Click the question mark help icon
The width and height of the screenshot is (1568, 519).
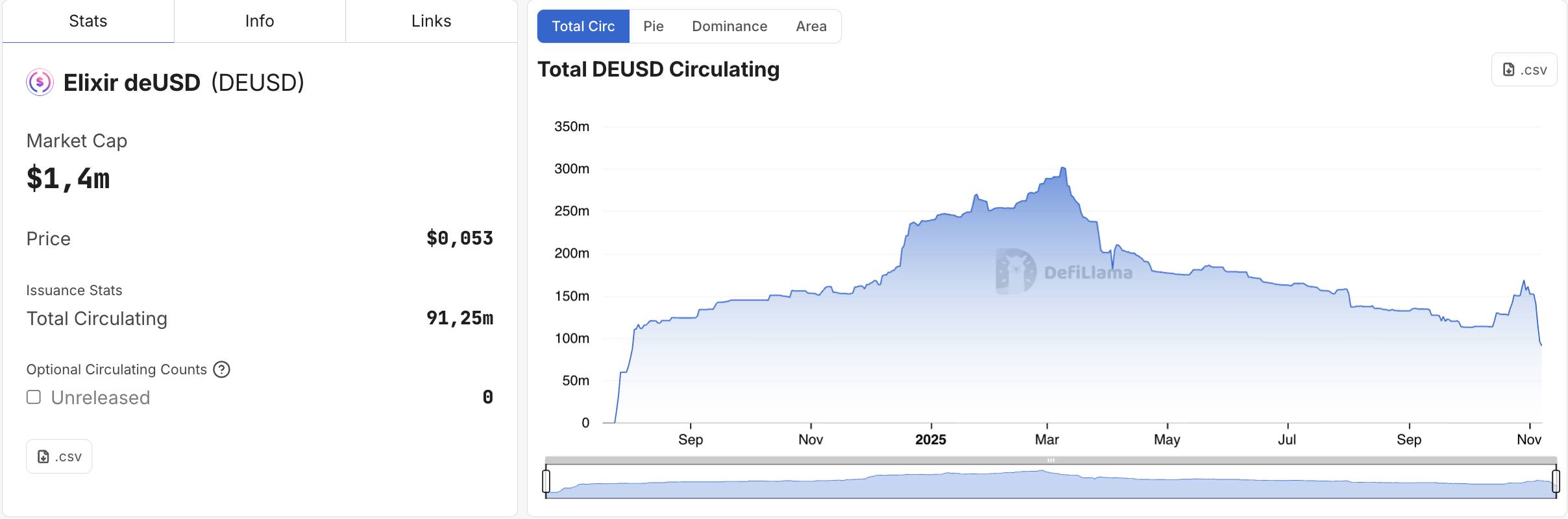click(220, 369)
